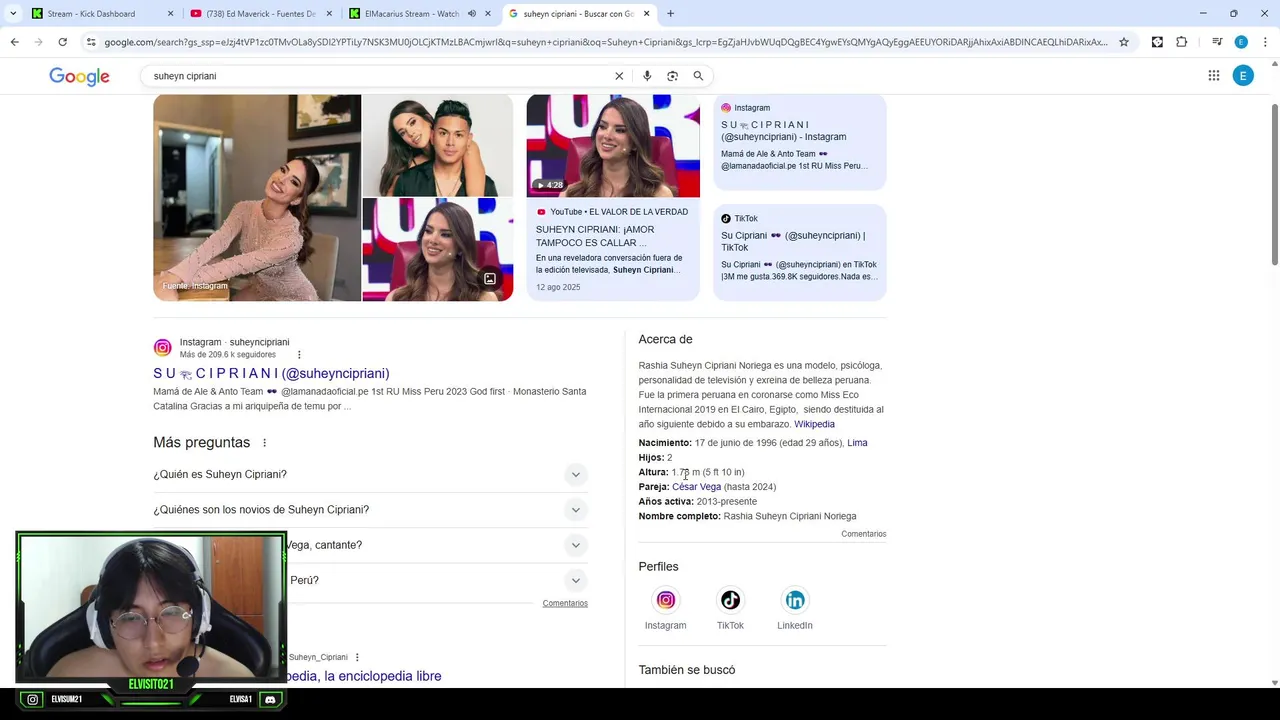
Task: Open LinkedIn profile icon under Perfiles
Action: (795, 600)
